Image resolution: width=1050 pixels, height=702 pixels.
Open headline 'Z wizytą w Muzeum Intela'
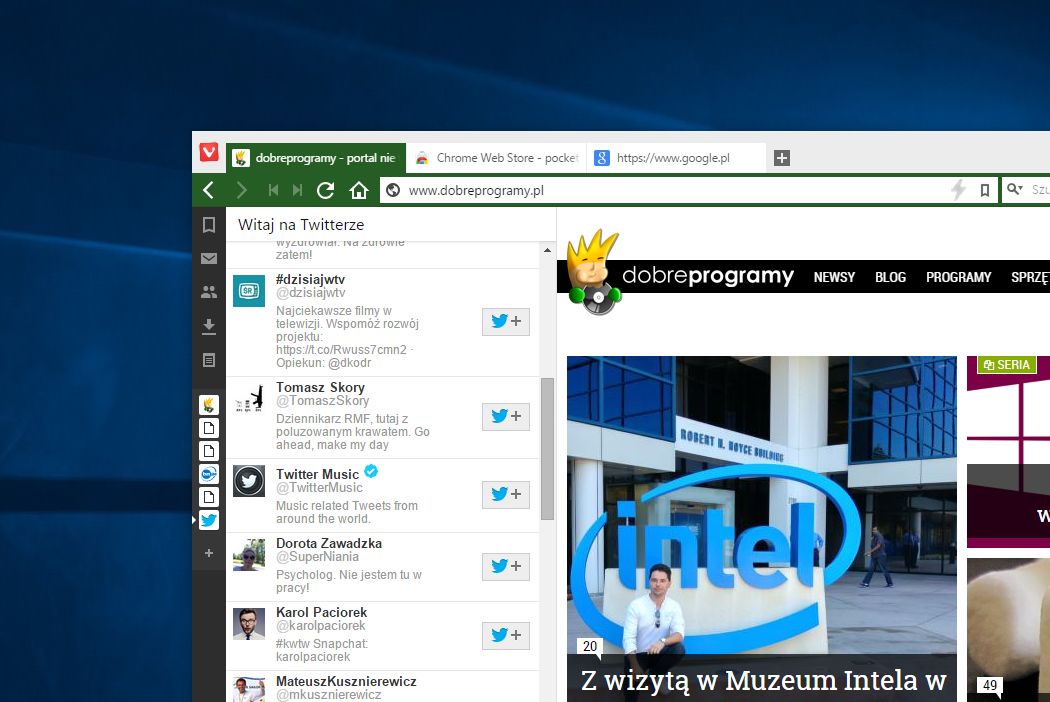[x=763, y=681]
